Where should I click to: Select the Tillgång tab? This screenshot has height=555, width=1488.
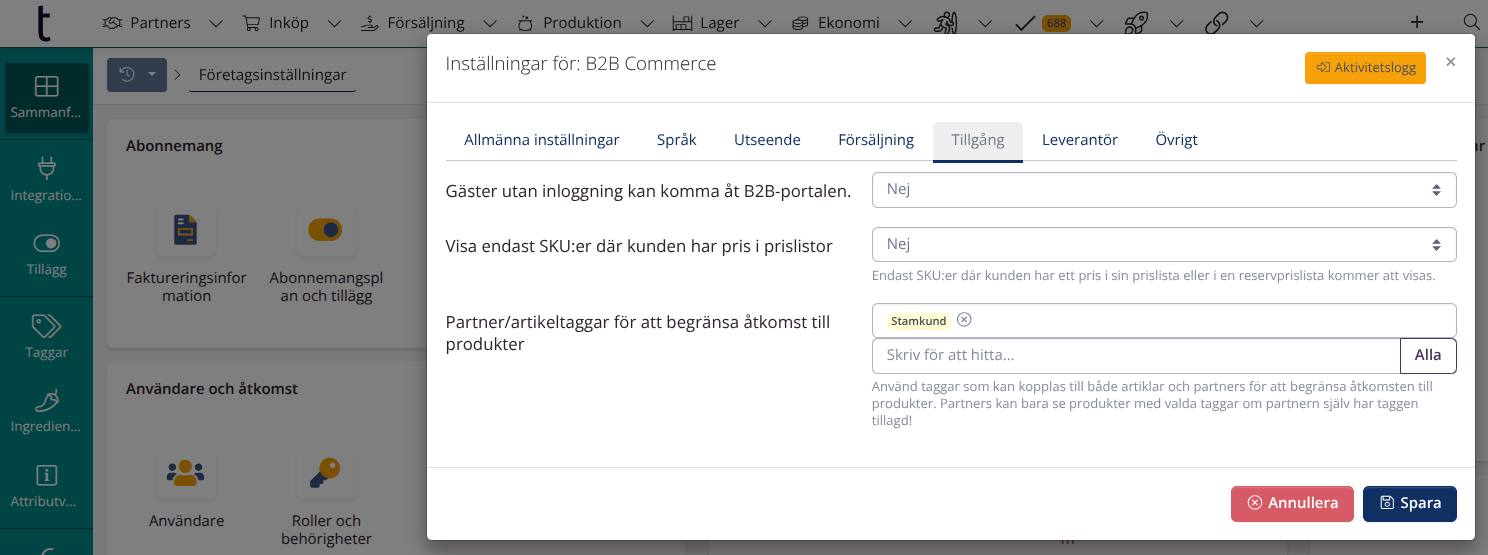[x=978, y=140]
